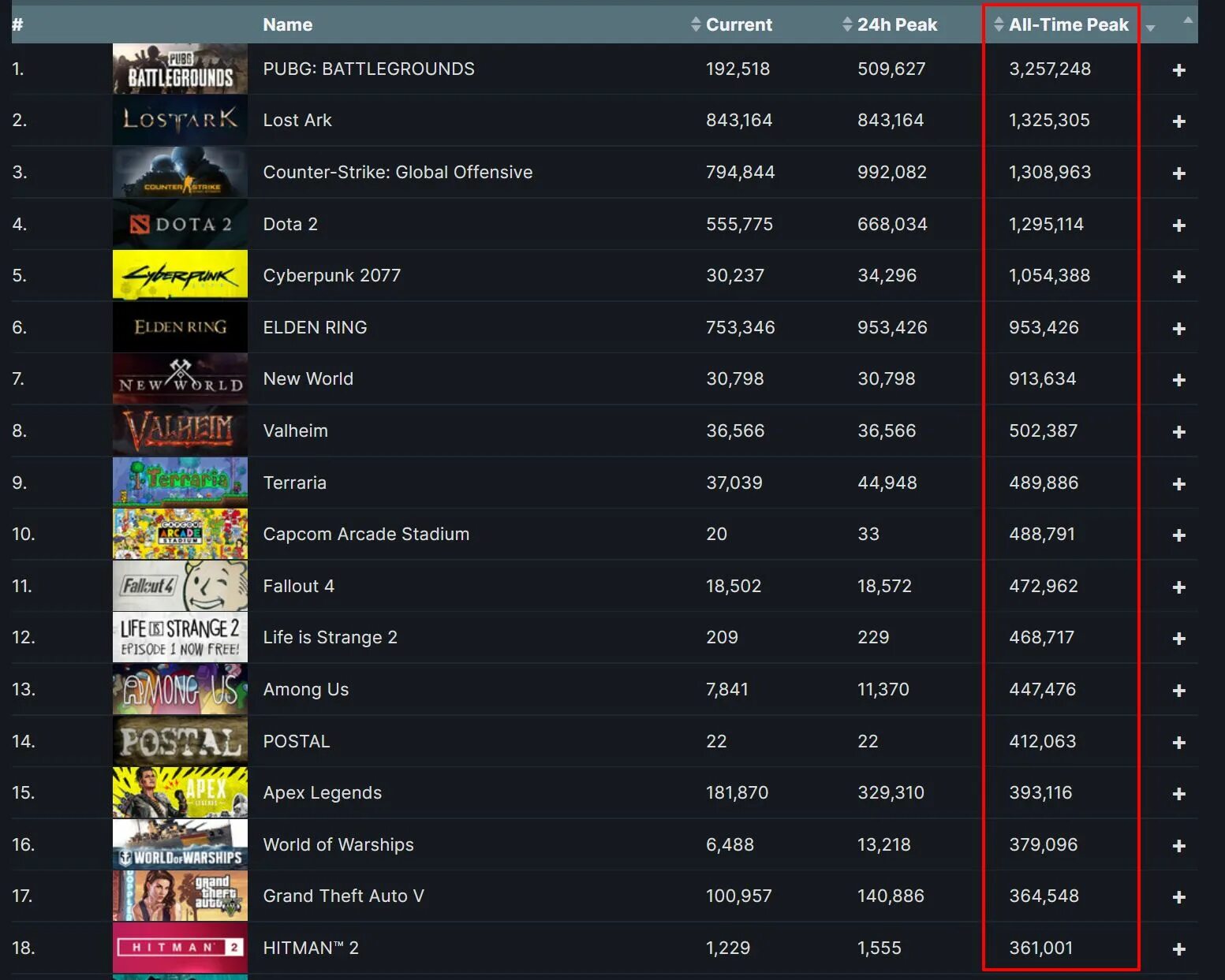The image size is (1225, 980).
Task: Open the Fallout 4 game link
Action: (298, 586)
